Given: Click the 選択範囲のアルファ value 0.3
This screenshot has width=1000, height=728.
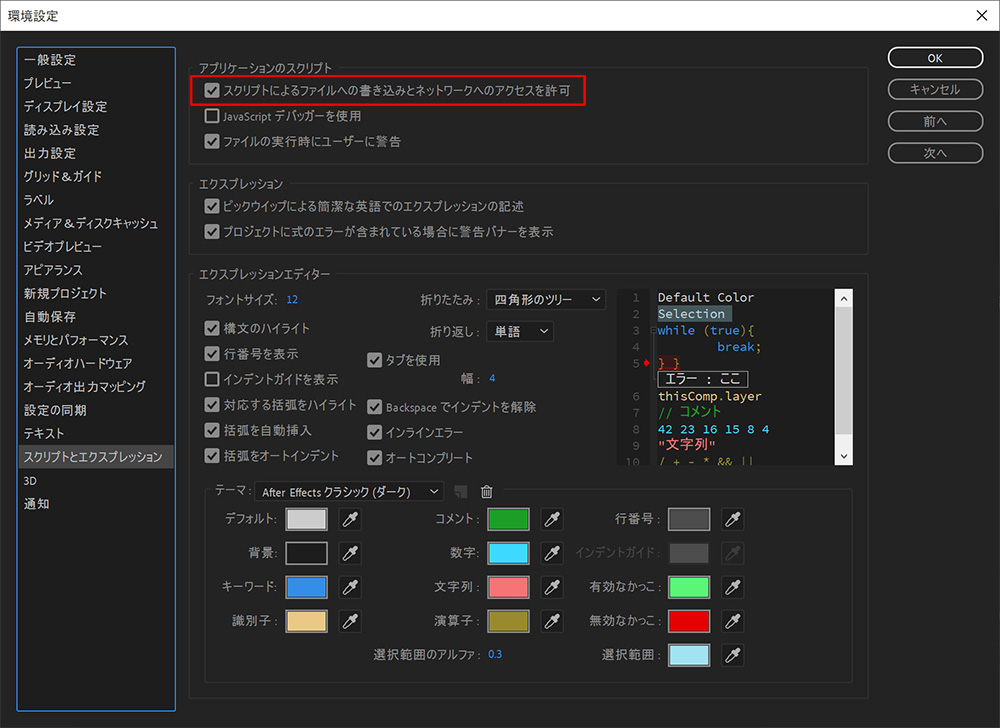Looking at the screenshot, I should pos(495,655).
